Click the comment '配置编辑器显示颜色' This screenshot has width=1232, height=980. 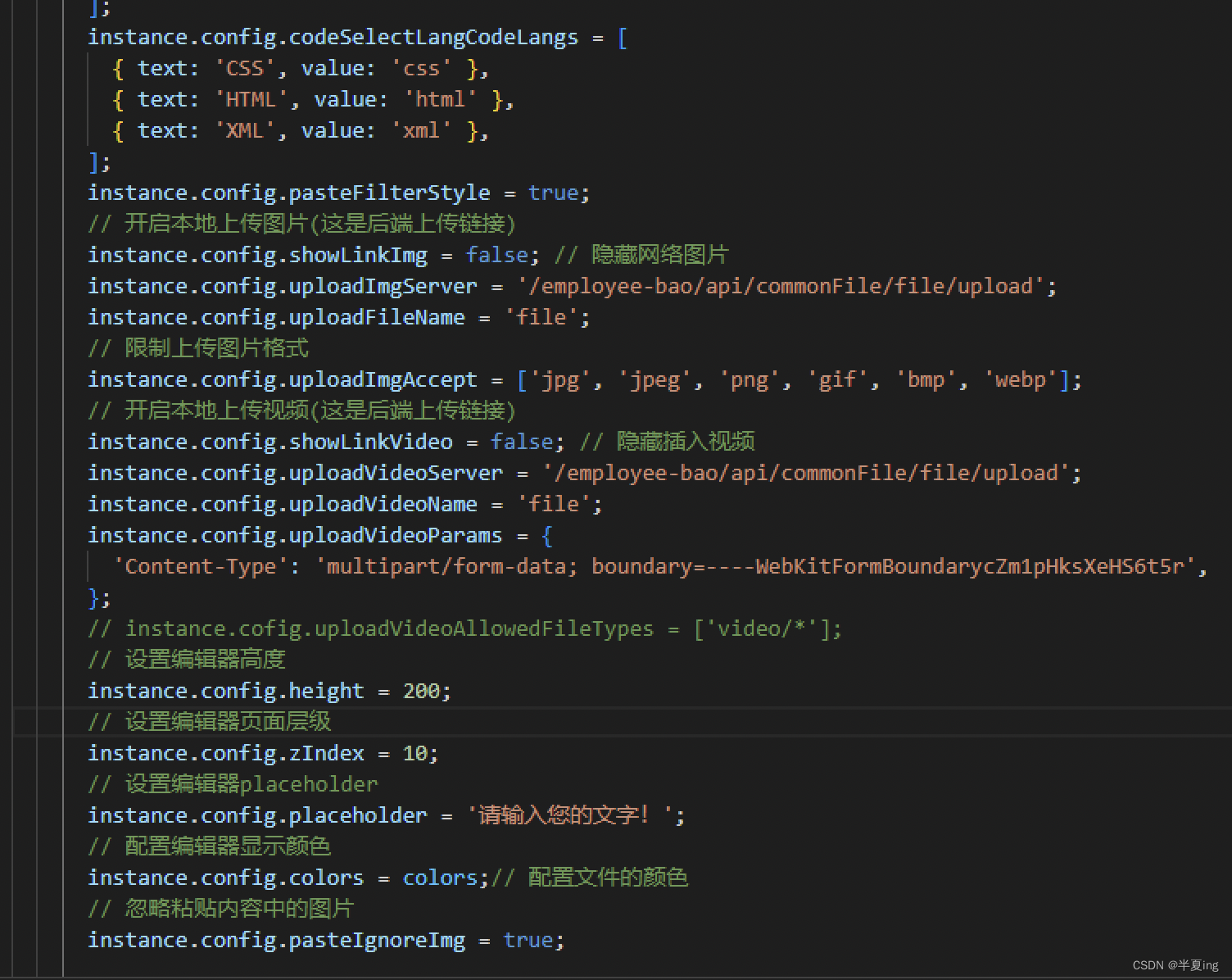coord(210,847)
